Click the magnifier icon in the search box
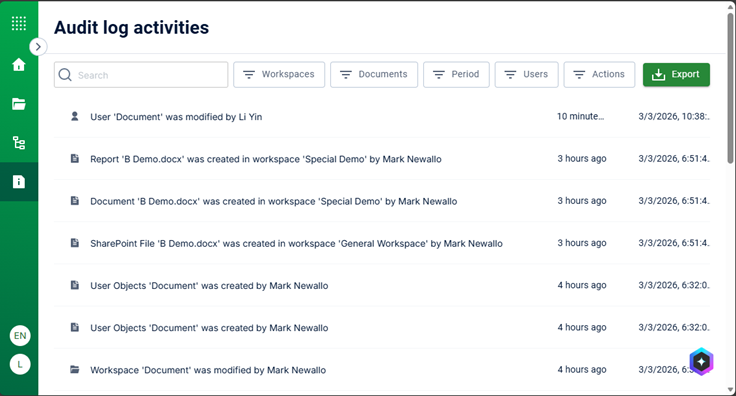The width and height of the screenshot is (736, 396). pyautogui.click(x=65, y=75)
